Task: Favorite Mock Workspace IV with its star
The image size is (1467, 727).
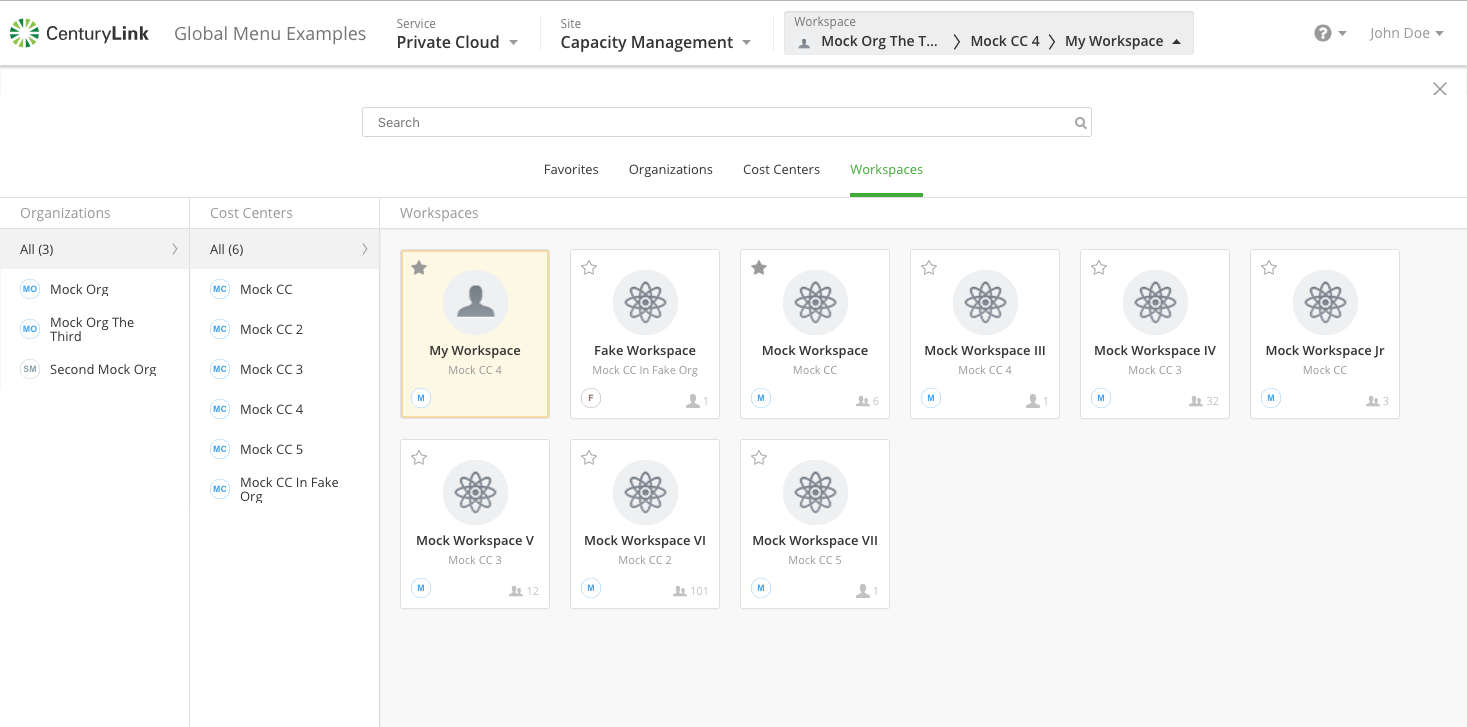Action: coord(1099,268)
